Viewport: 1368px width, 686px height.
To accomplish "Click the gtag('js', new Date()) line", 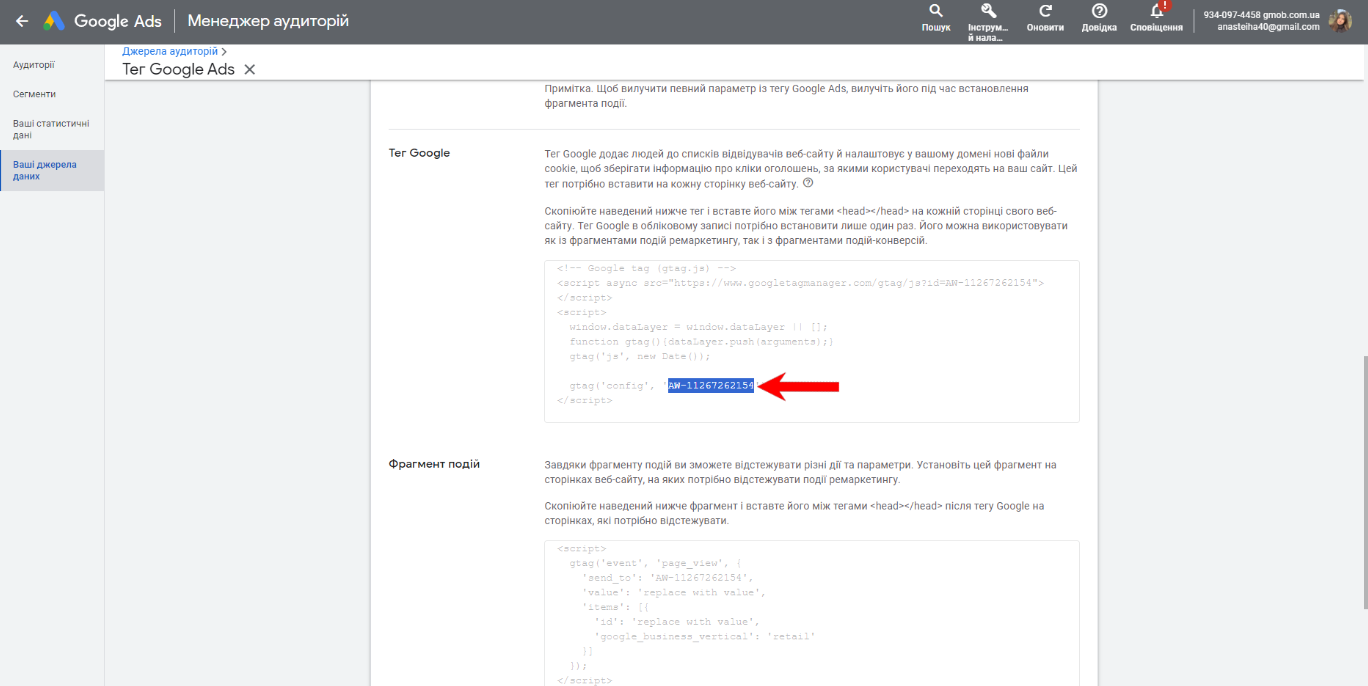I will coord(640,356).
